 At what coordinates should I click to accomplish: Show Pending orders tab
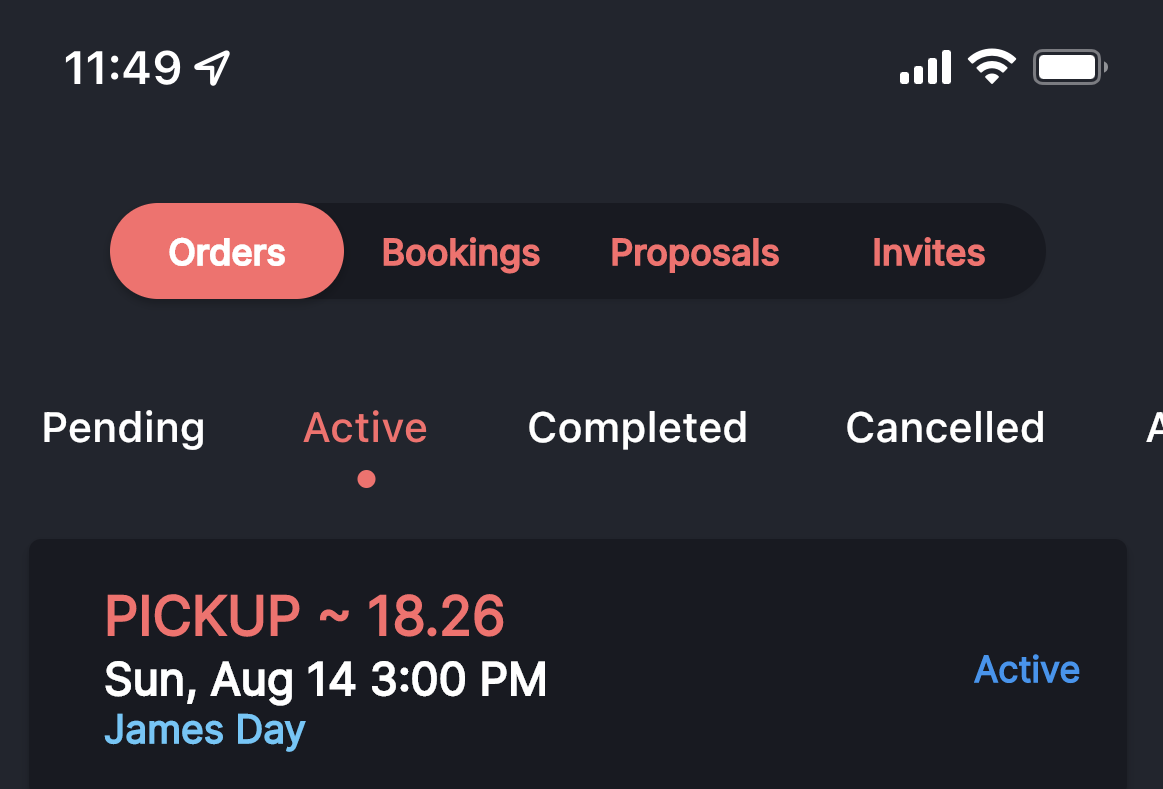point(123,429)
